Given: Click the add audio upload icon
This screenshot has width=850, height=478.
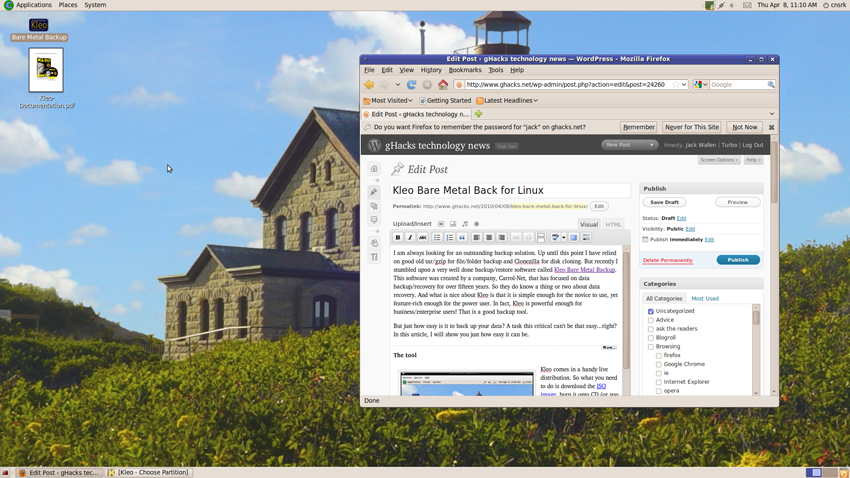Looking at the screenshot, I should pyautogui.click(x=464, y=224).
